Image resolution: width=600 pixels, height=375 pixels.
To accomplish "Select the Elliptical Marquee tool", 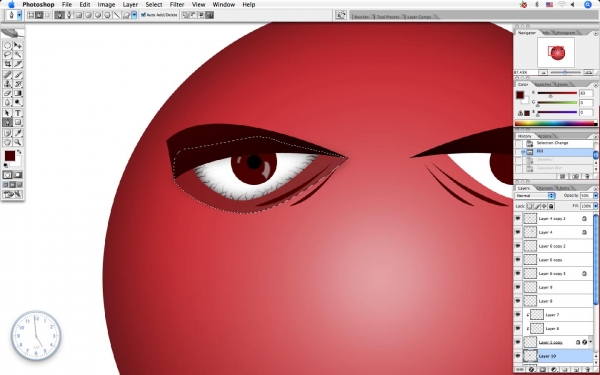I will coord(7,45).
